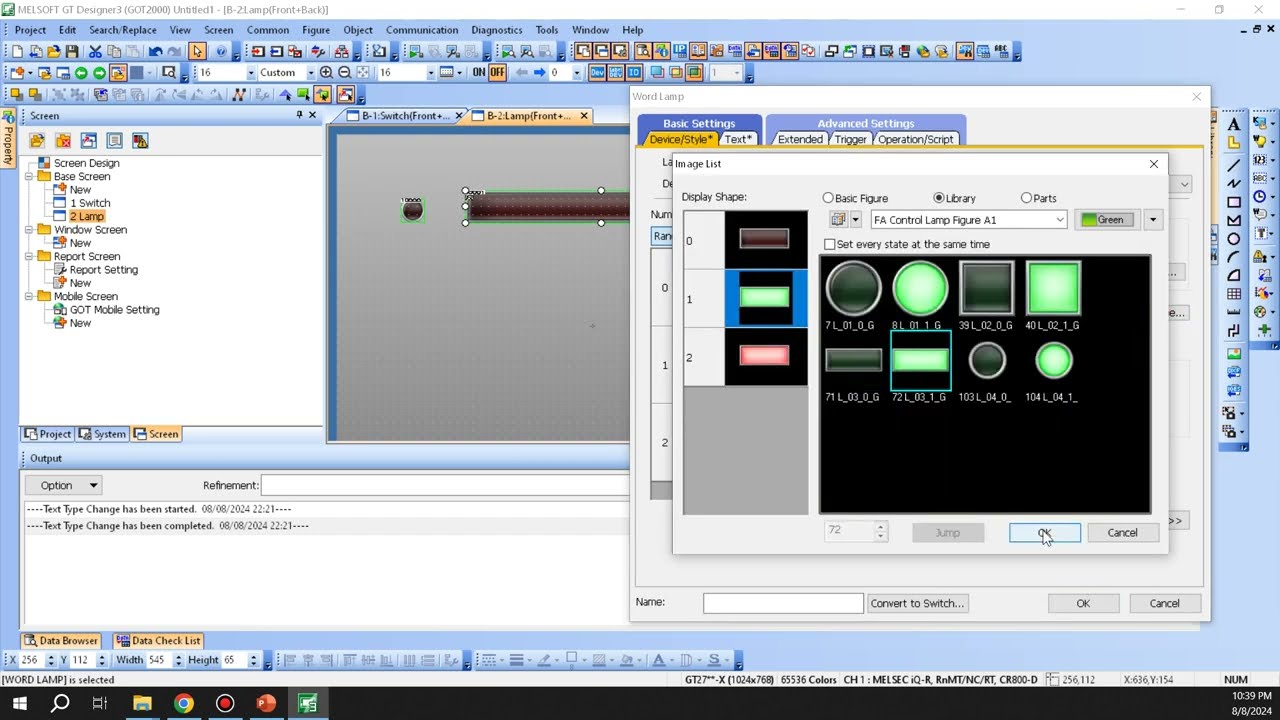
Task: Click the green Next Screen arrow
Action: point(99,72)
